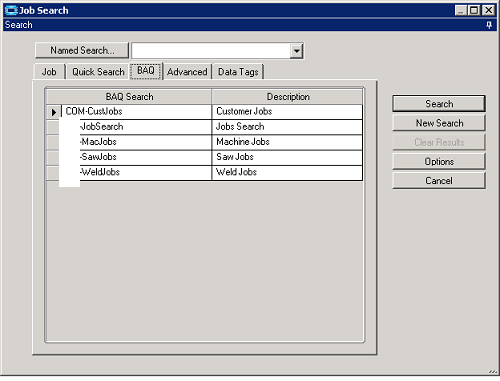Click the Search button
Screen dimensions: 500x381
click(439, 104)
